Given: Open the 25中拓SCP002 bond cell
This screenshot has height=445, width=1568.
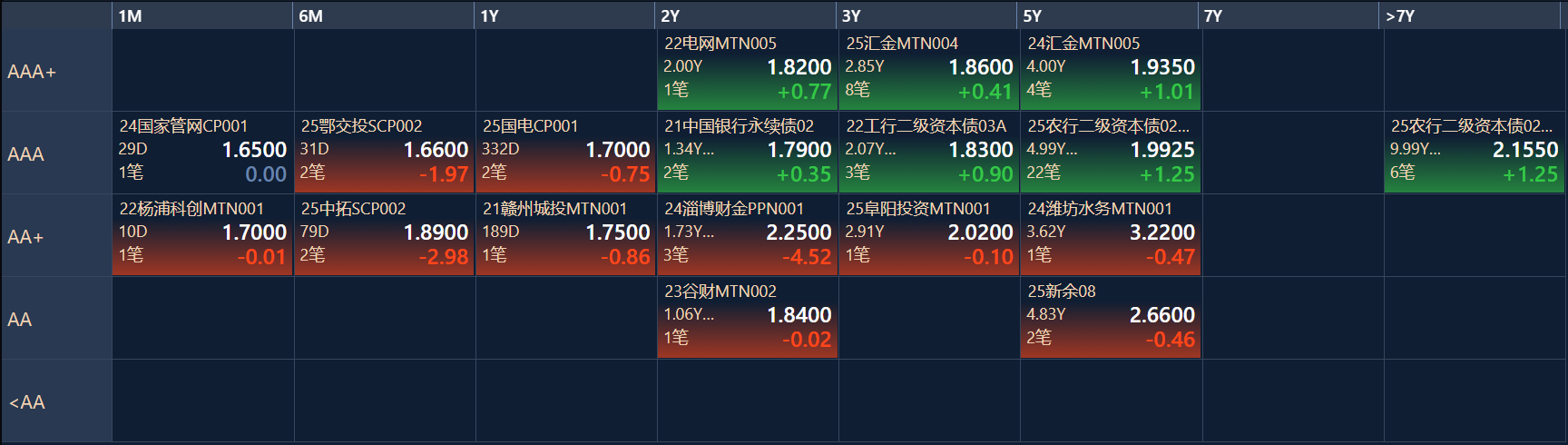Looking at the screenshot, I should [x=384, y=234].
